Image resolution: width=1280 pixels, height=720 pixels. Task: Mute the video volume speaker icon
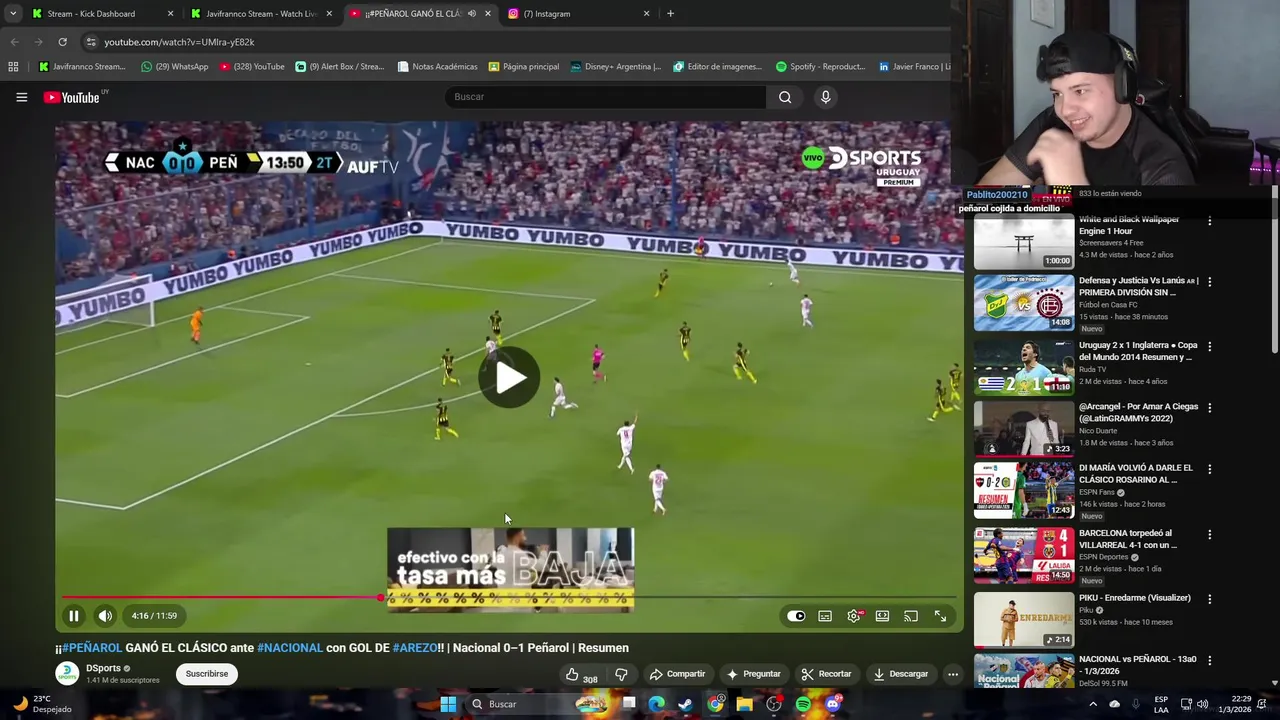tap(105, 616)
